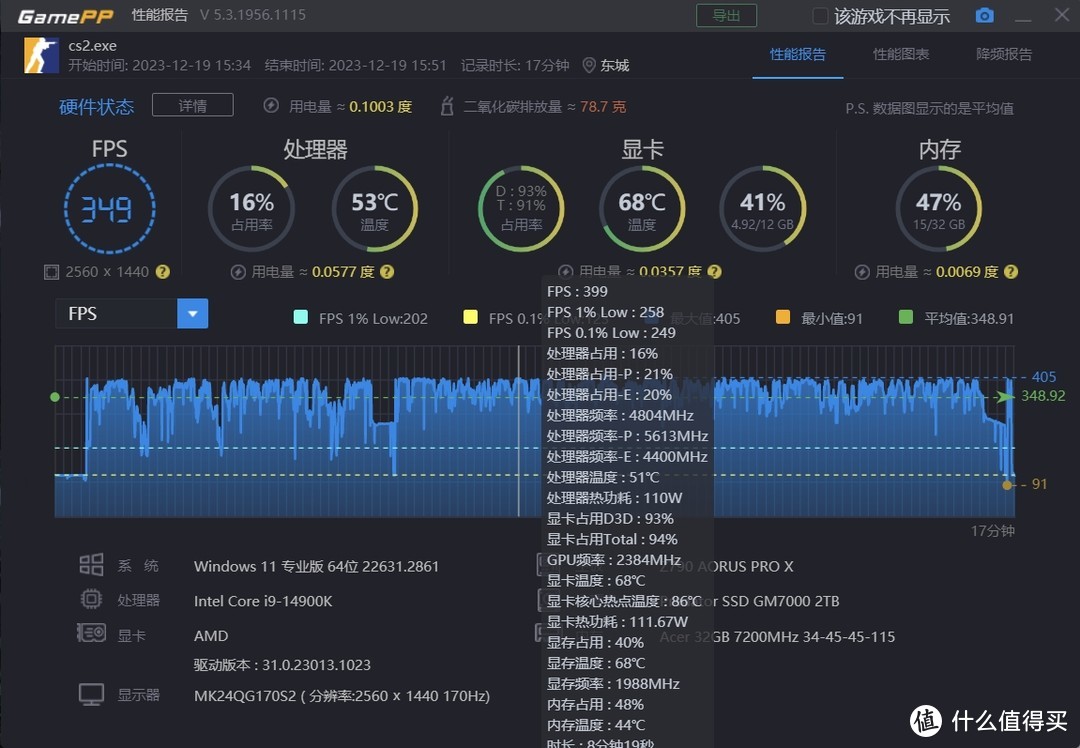
Task: Click the 记录时长 17分钟 text
Action: pyautogui.click(x=515, y=65)
